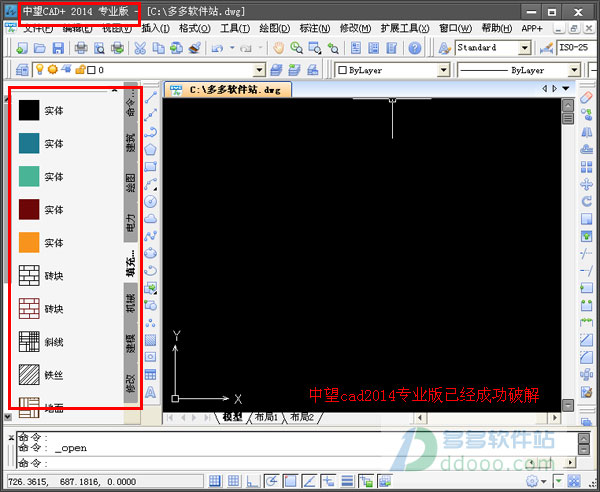
Task: Expand the Redo history dropdown arrow
Action: tap(260, 48)
